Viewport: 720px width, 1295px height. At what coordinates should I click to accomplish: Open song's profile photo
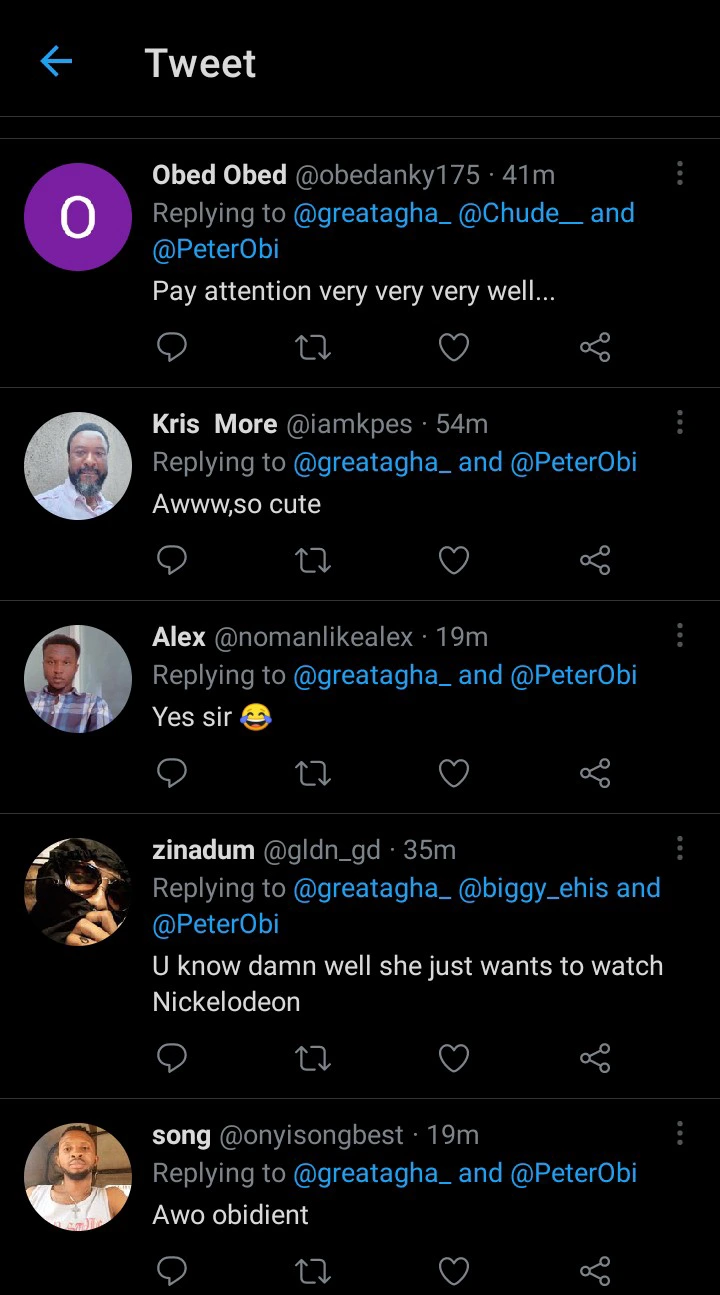[x=78, y=1176]
